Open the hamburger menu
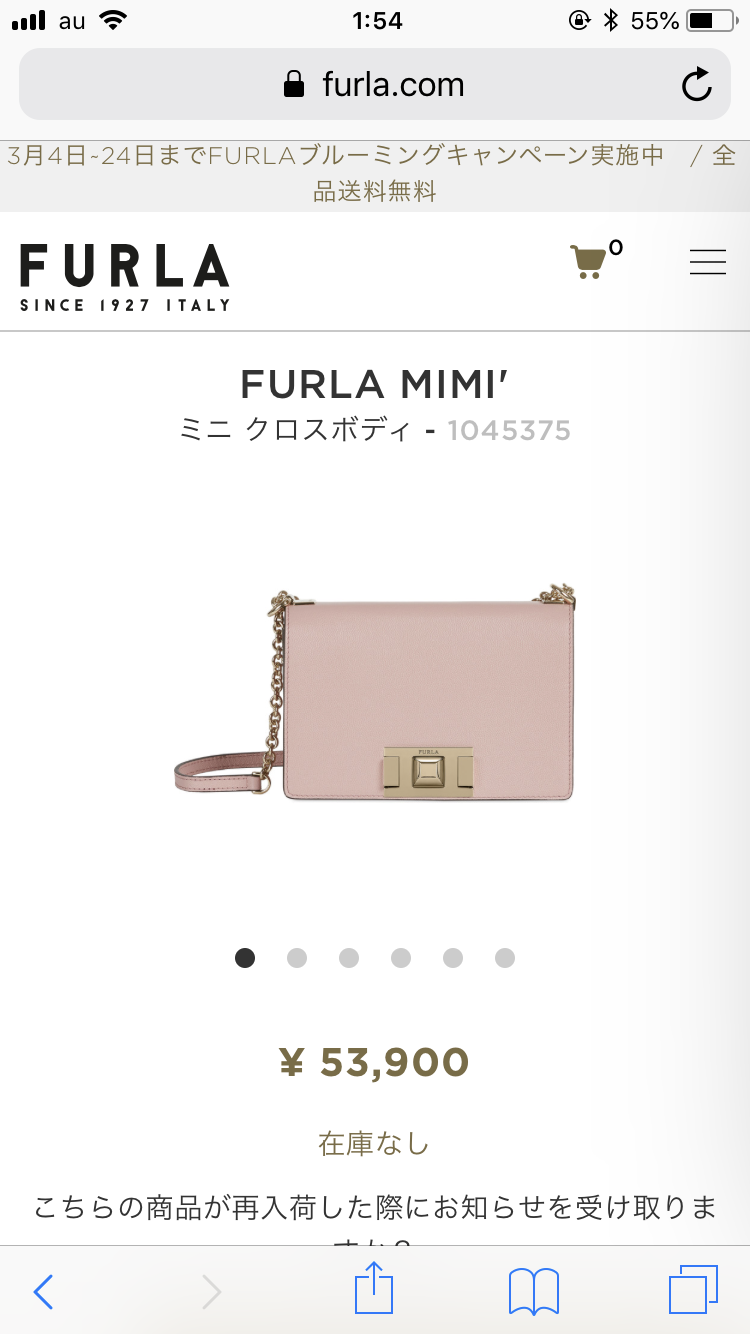 (x=708, y=262)
